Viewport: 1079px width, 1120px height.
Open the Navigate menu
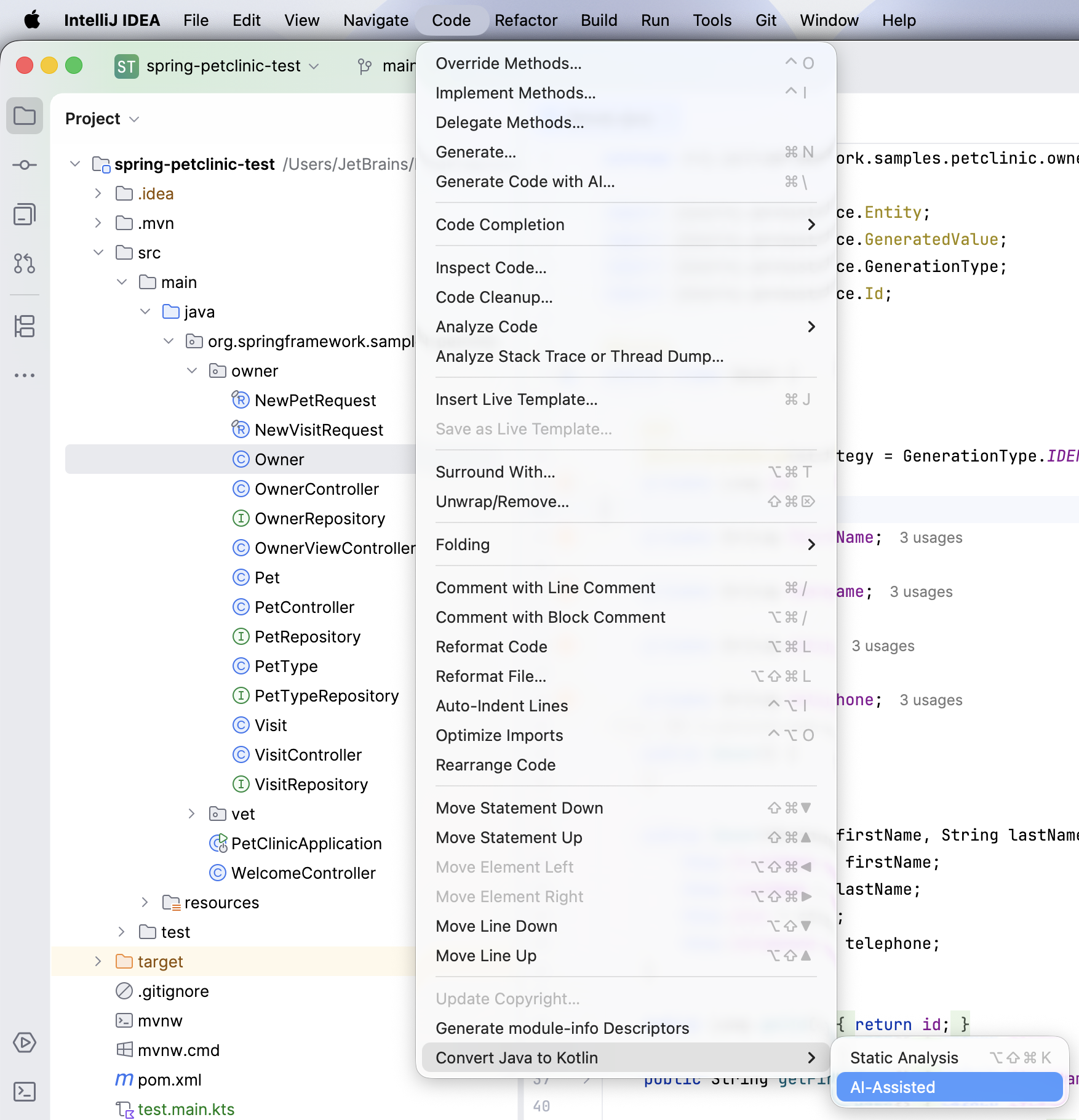[x=376, y=20]
